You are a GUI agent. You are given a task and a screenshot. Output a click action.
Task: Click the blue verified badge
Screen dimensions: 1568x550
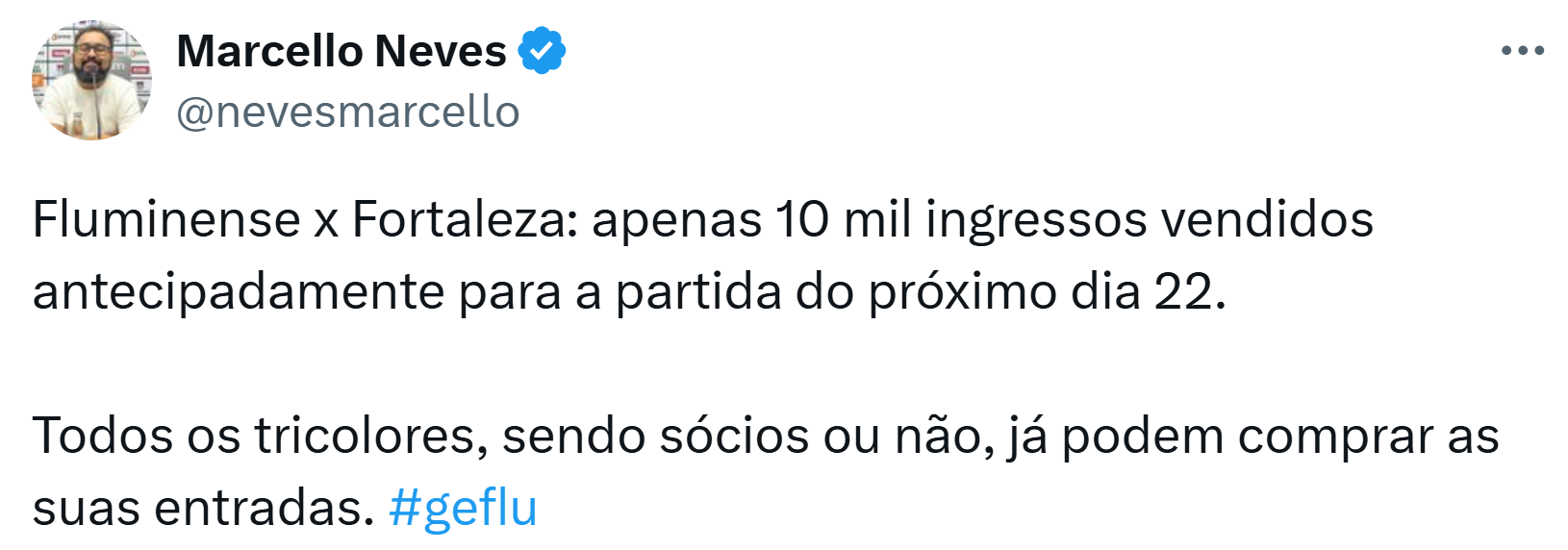pyautogui.click(x=542, y=51)
